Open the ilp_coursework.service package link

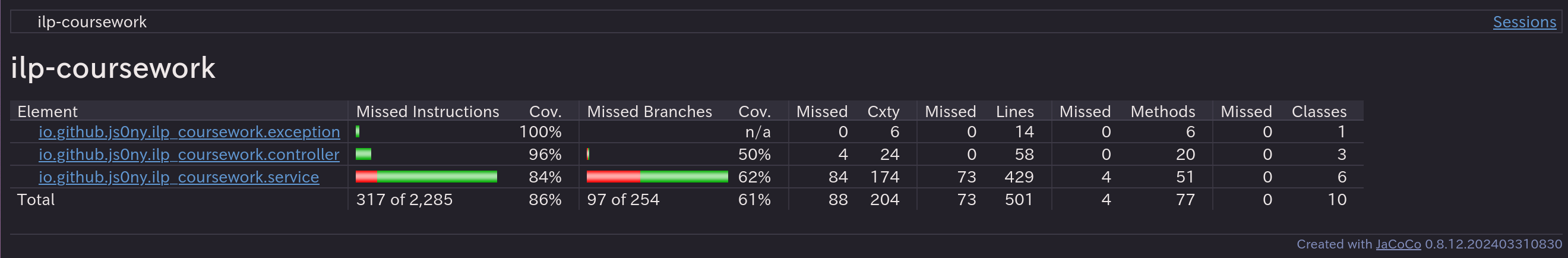[x=178, y=177]
